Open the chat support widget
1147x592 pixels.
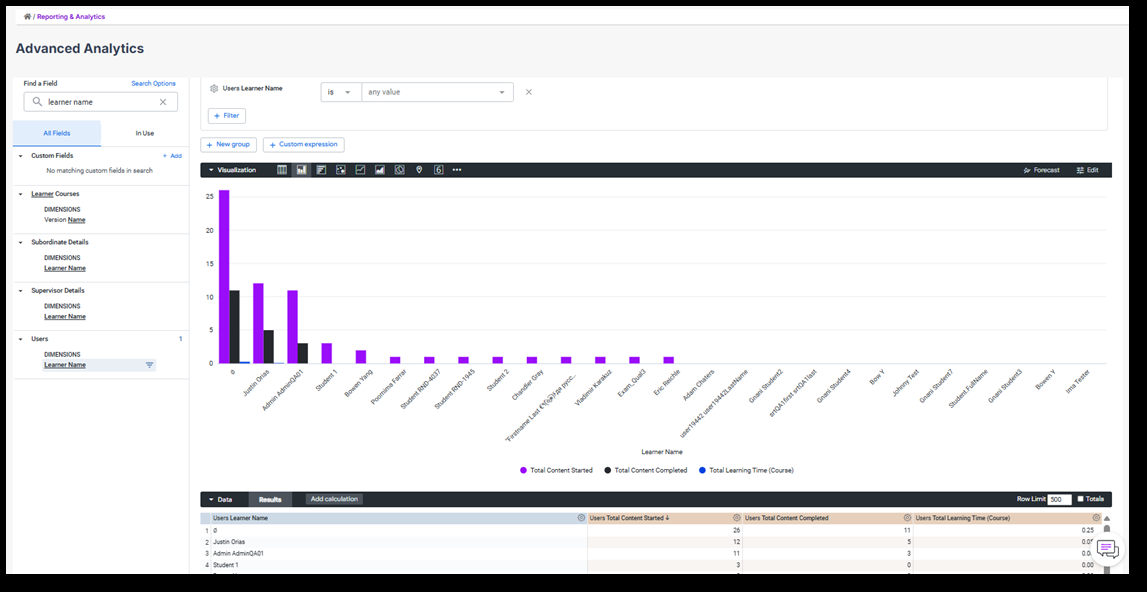click(x=1107, y=548)
